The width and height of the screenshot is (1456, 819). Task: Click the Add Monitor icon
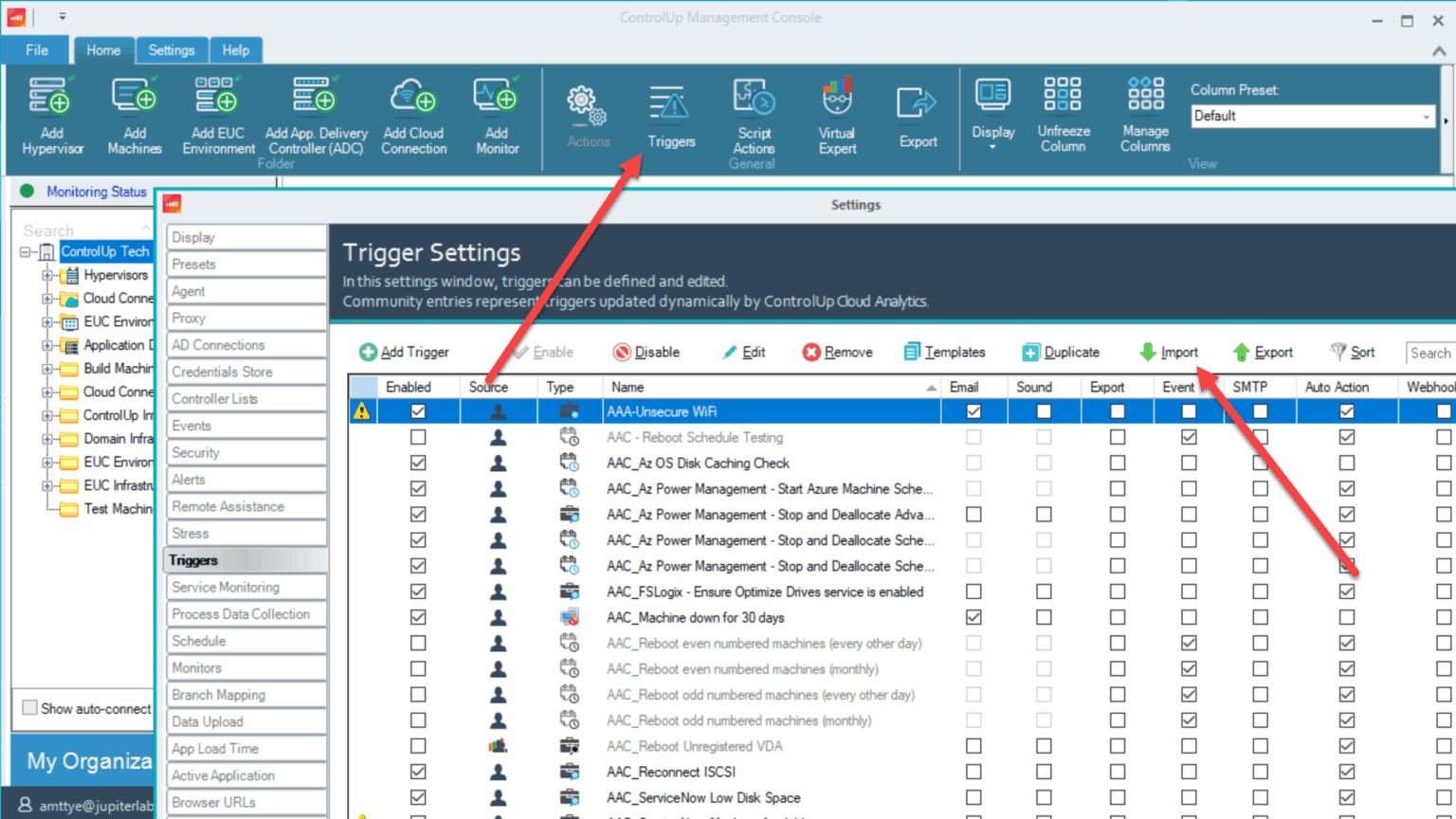(x=496, y=112)
